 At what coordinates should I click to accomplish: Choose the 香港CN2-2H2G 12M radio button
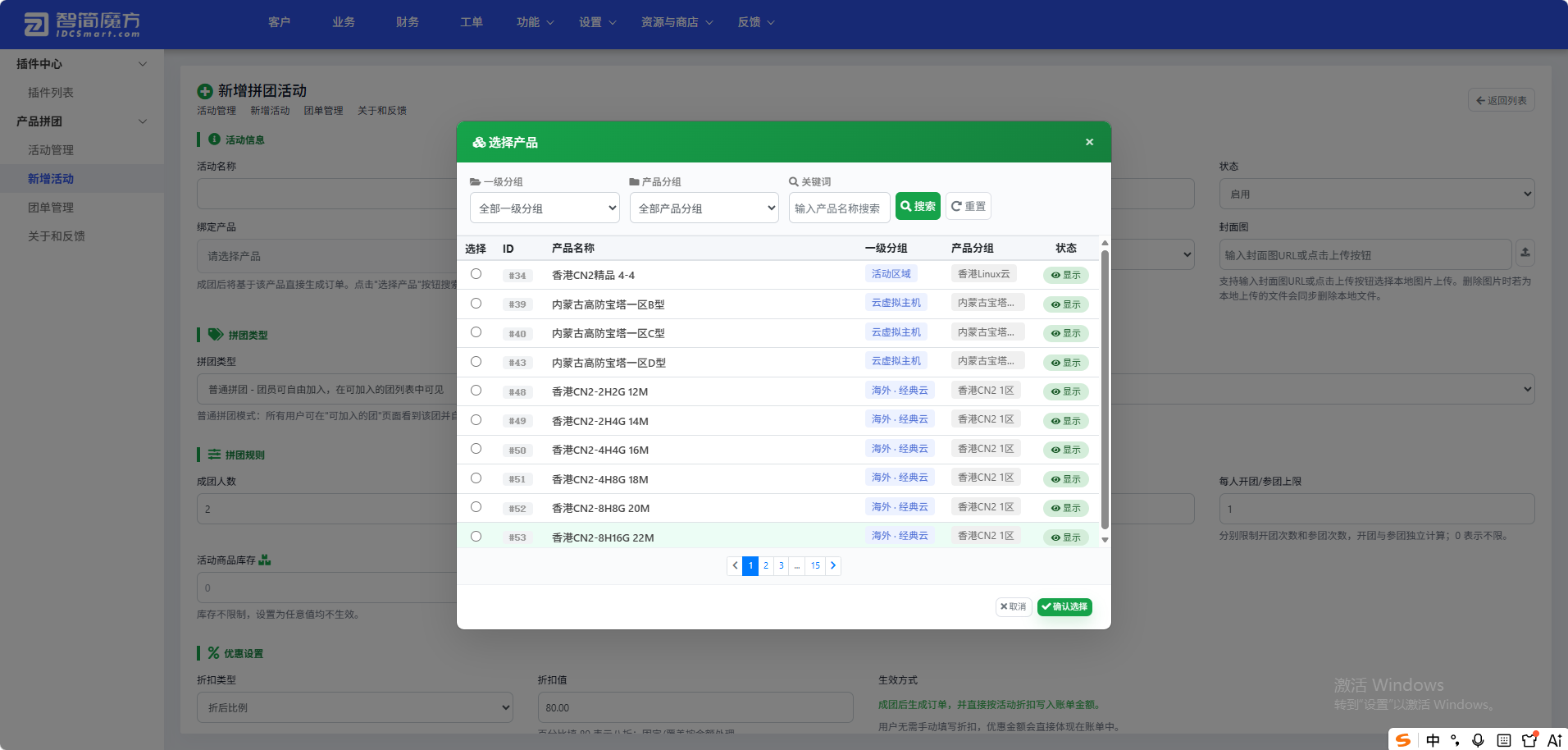pos(476,391)
